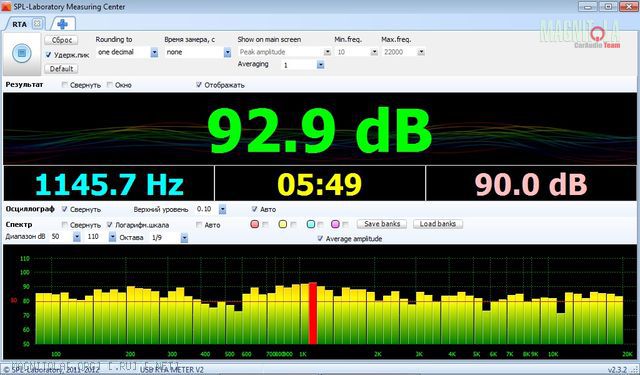Click the Осциллограф section label
640x375 pixels.
coord(30,209)
